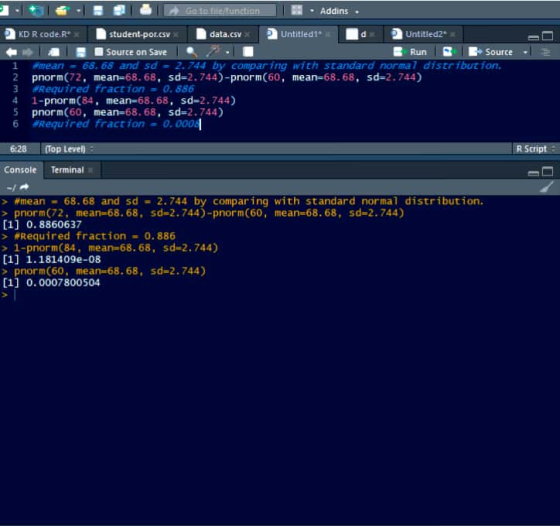Click the comment Required fraction = 0.0008
Image resolution: width=560 pixels, height=526 pixels.
pos(116,124)
